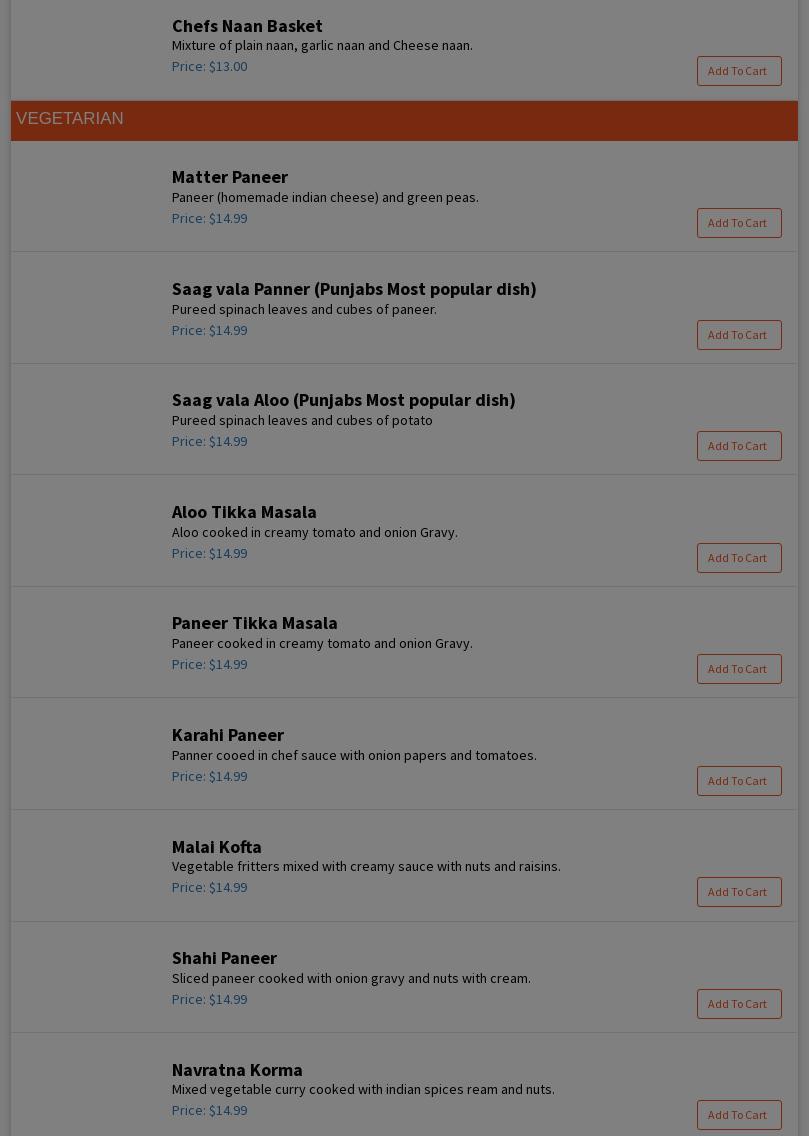Select the Saag vala Panner dish title
The width and height of the screenshot is (809, 1136).
[x=353, y=289]
